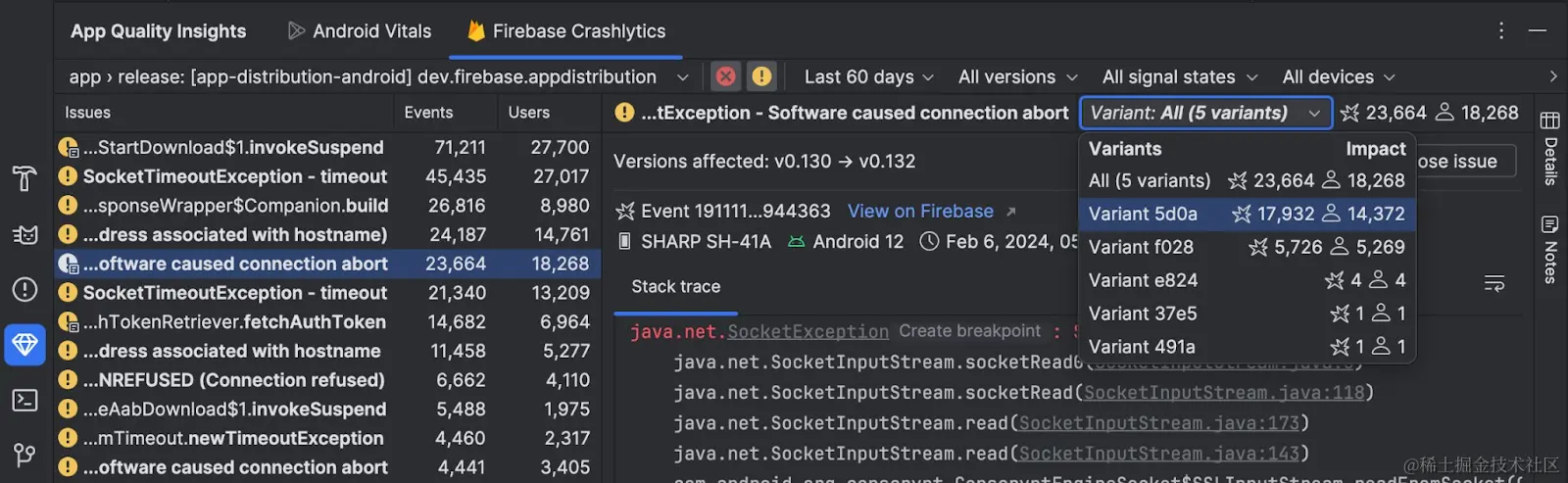This screenshot has width=1568, height=483.
Task: Select the ...eAabDownload$1.invokeSuspend issue
Action: point(327,410)
